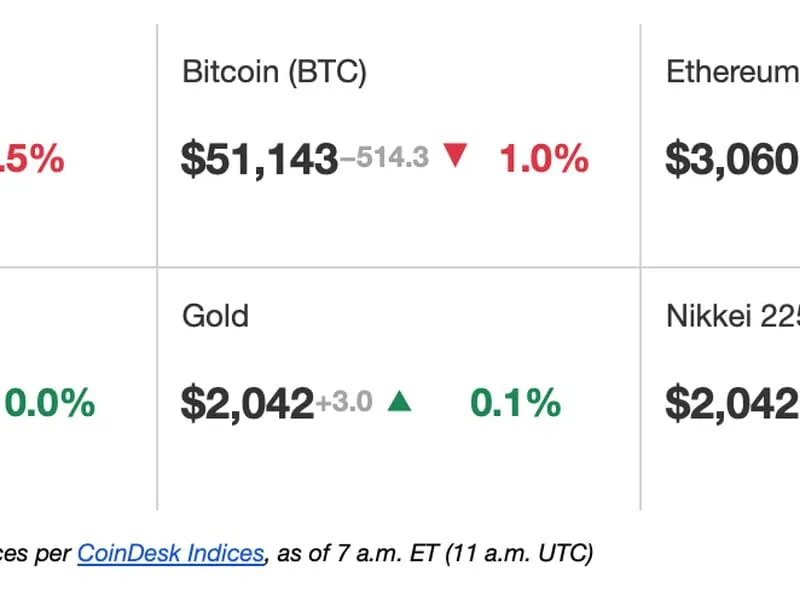Screen dimensions: 800x600
Task: Open the CoinDesk Indices link
Action: pyautogui.click(x=170, y=551)
